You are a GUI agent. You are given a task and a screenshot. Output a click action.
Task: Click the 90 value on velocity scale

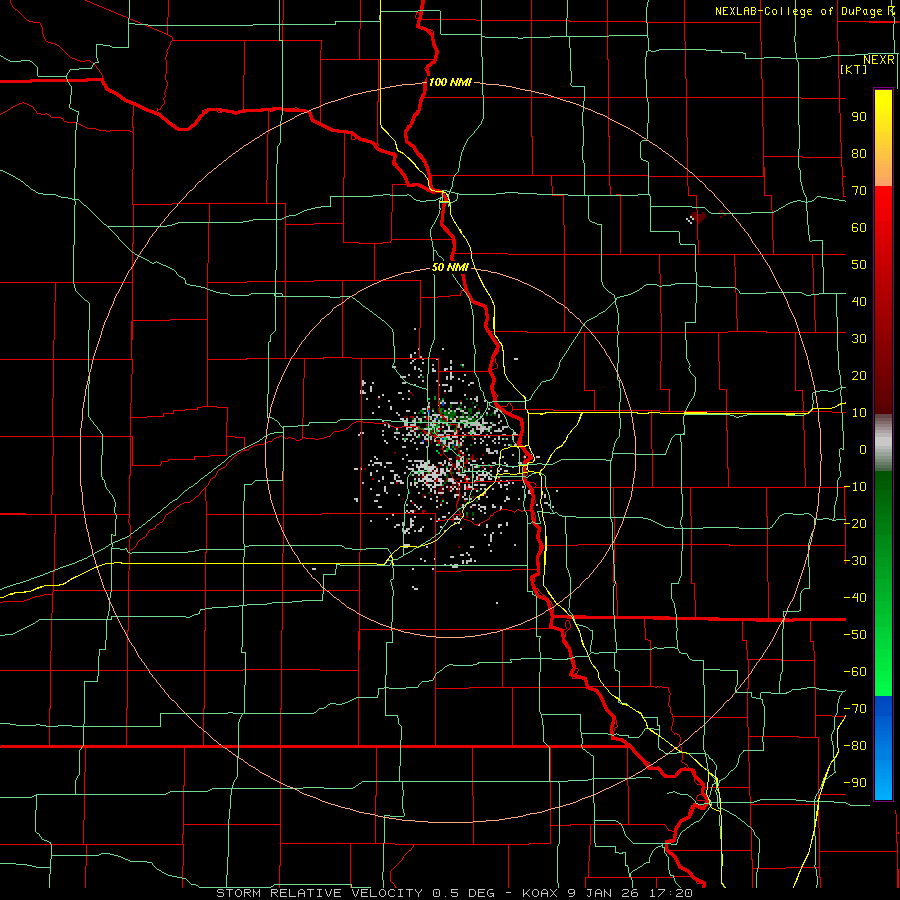859,117
